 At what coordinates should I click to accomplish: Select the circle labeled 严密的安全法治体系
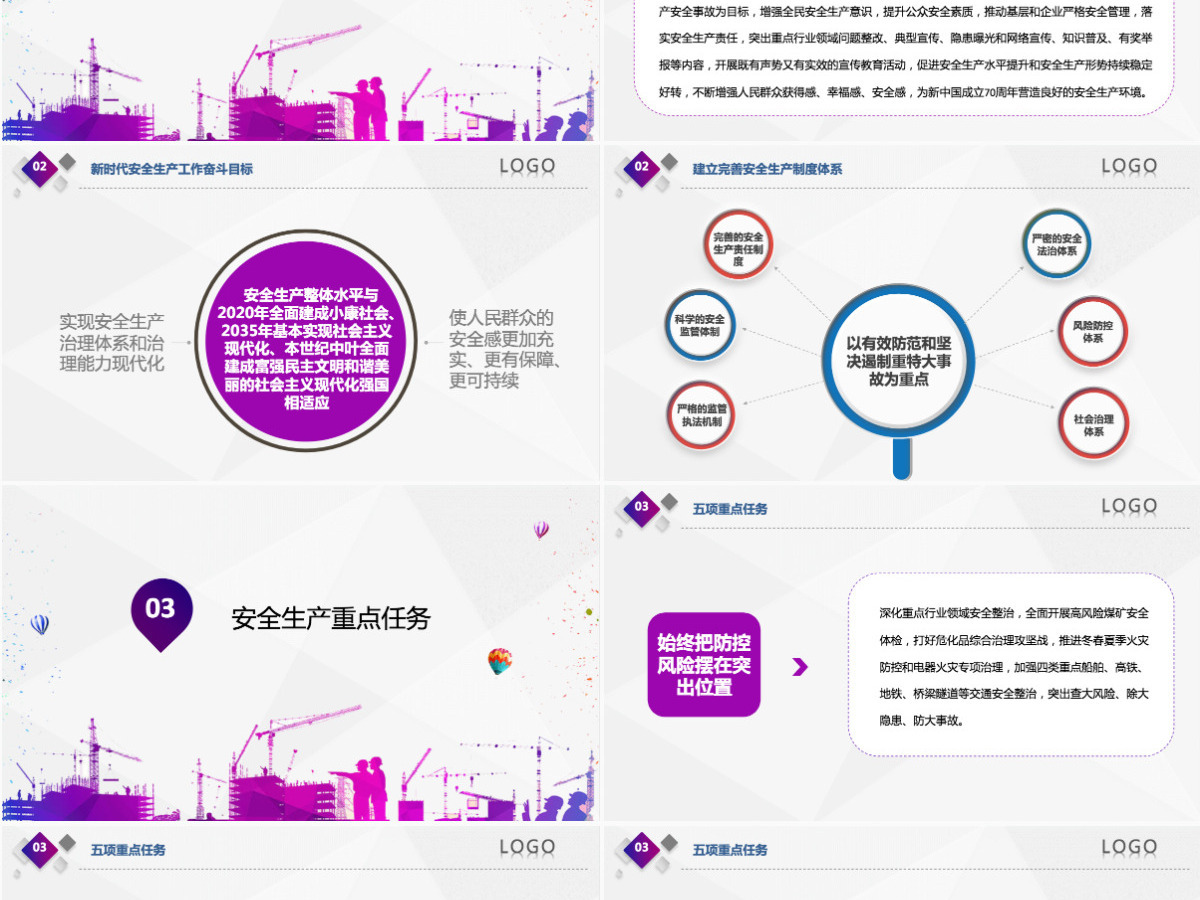click(1056, 245)
